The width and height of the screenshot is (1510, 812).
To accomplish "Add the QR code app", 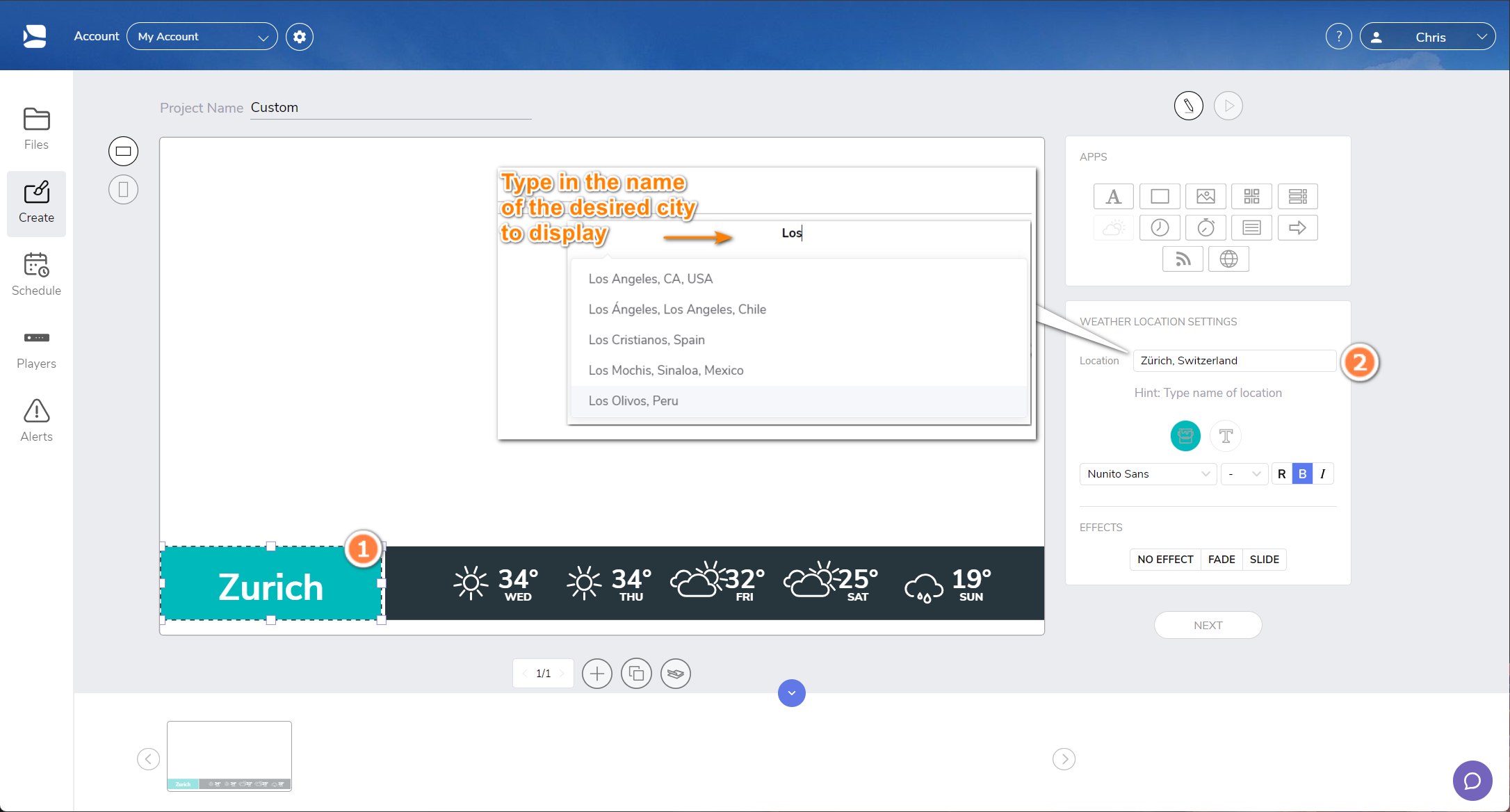I will click(x=1251, y=196).
